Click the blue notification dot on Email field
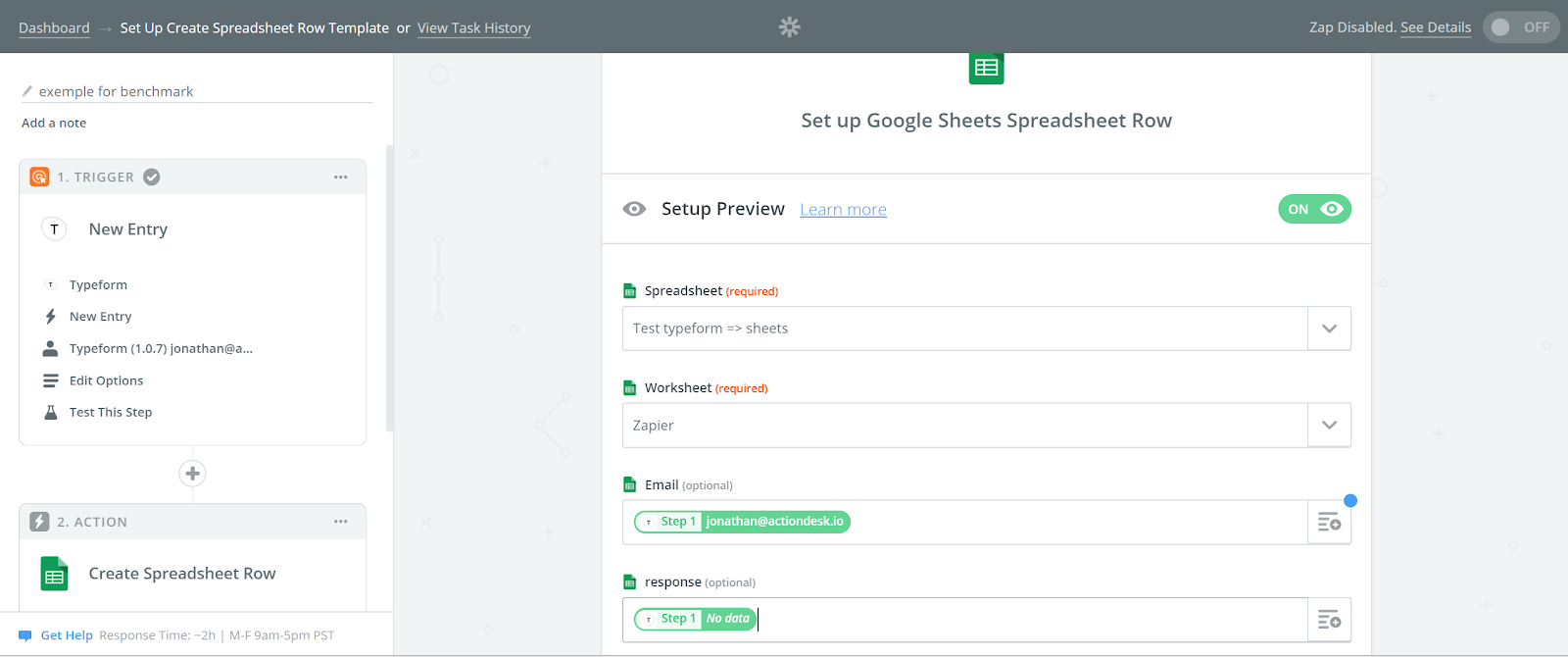 pyautogui.click(x=1350, y=501)
